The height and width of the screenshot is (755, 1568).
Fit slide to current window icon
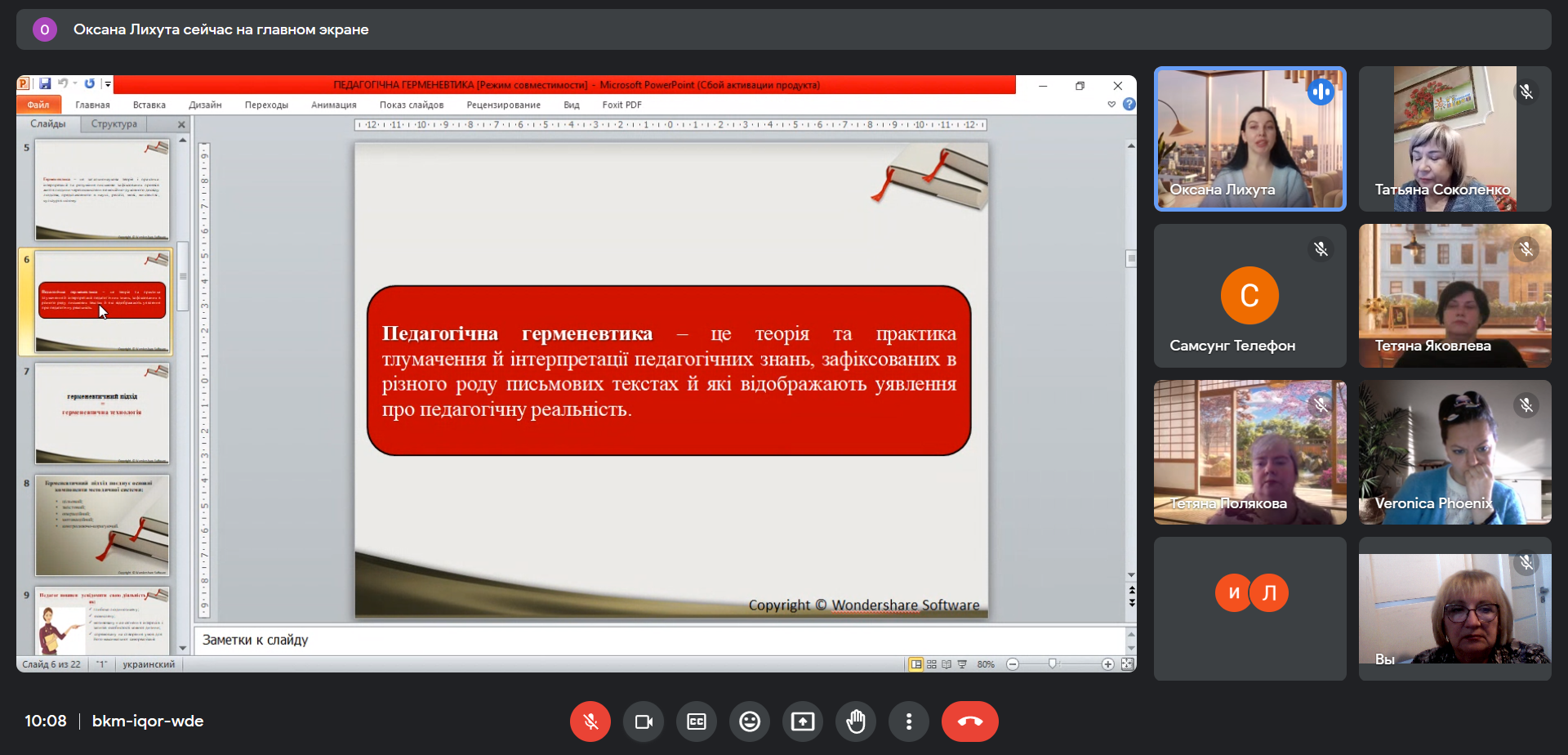1127,664
